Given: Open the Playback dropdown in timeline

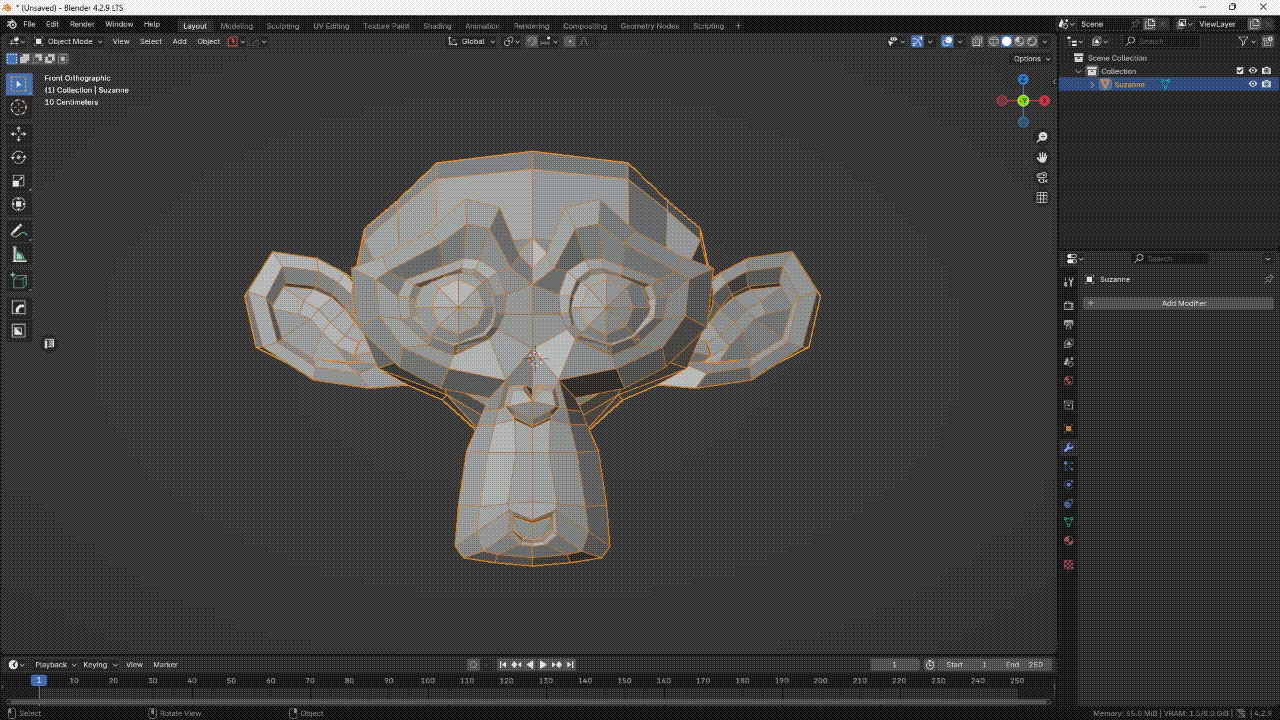Looking at the screenshot, I should [x=55, y=664].
